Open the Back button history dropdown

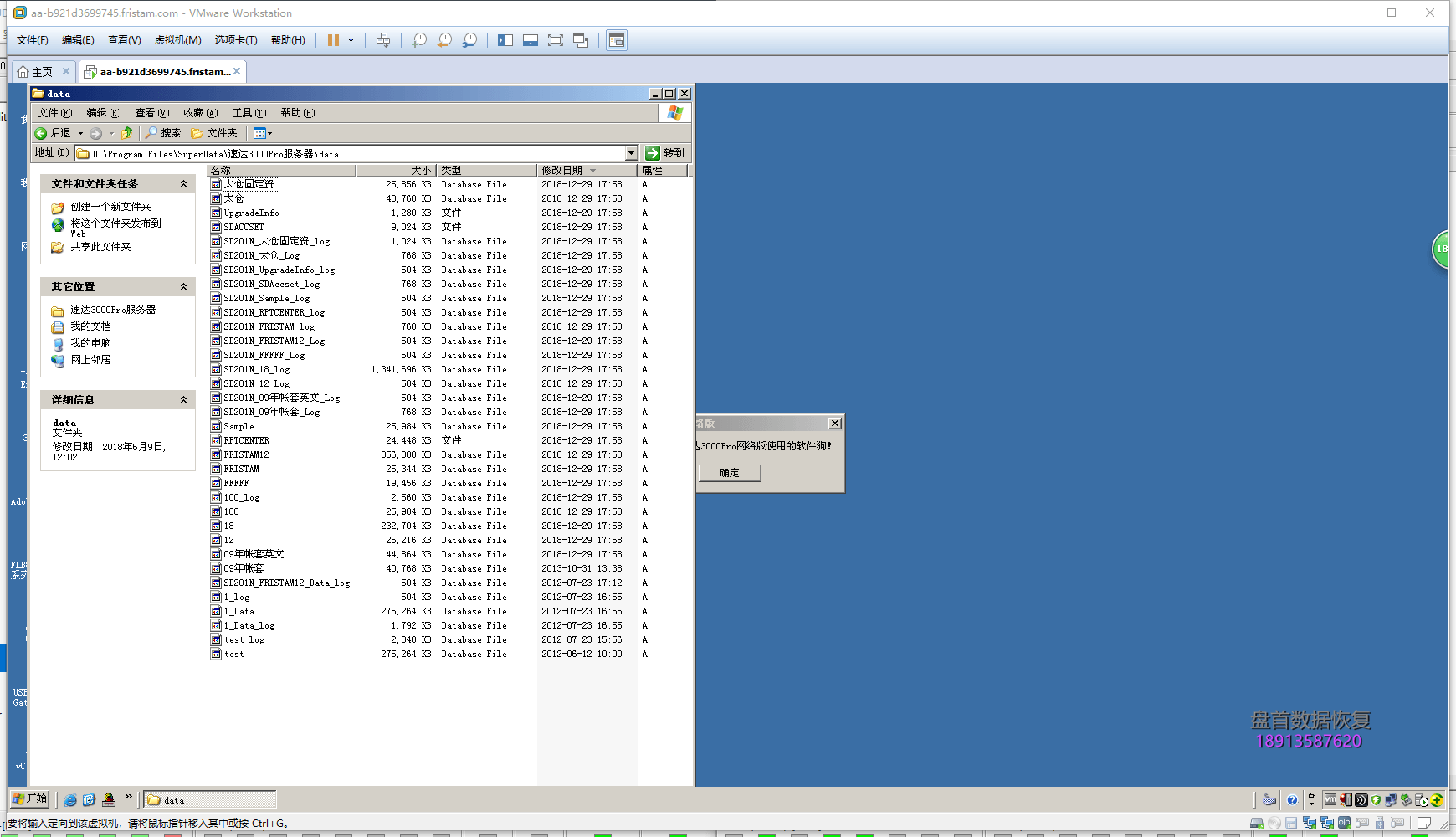80,133
